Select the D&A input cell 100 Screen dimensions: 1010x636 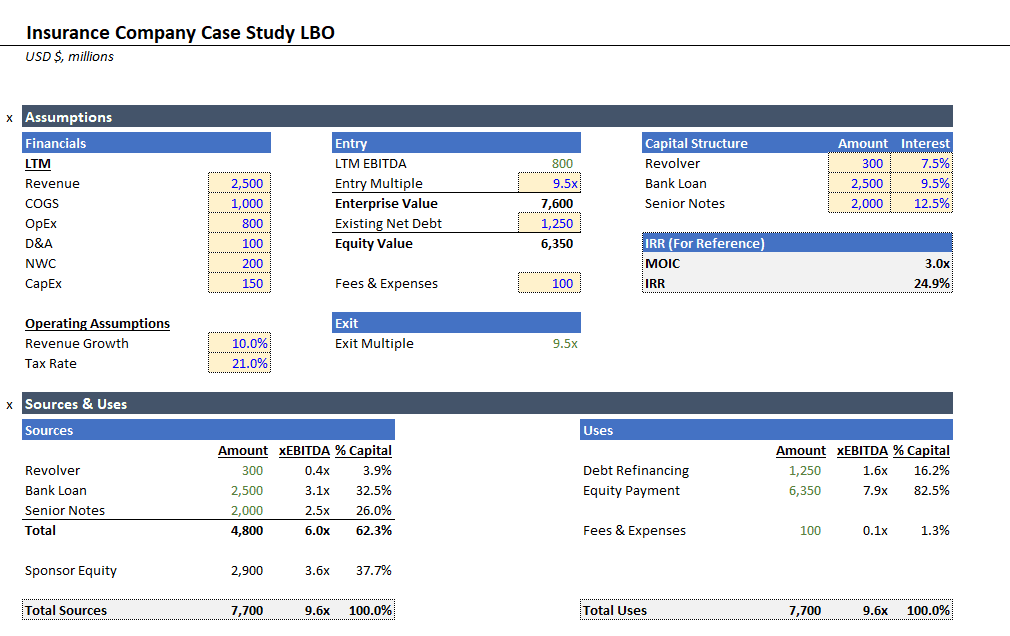click(240, 244)
